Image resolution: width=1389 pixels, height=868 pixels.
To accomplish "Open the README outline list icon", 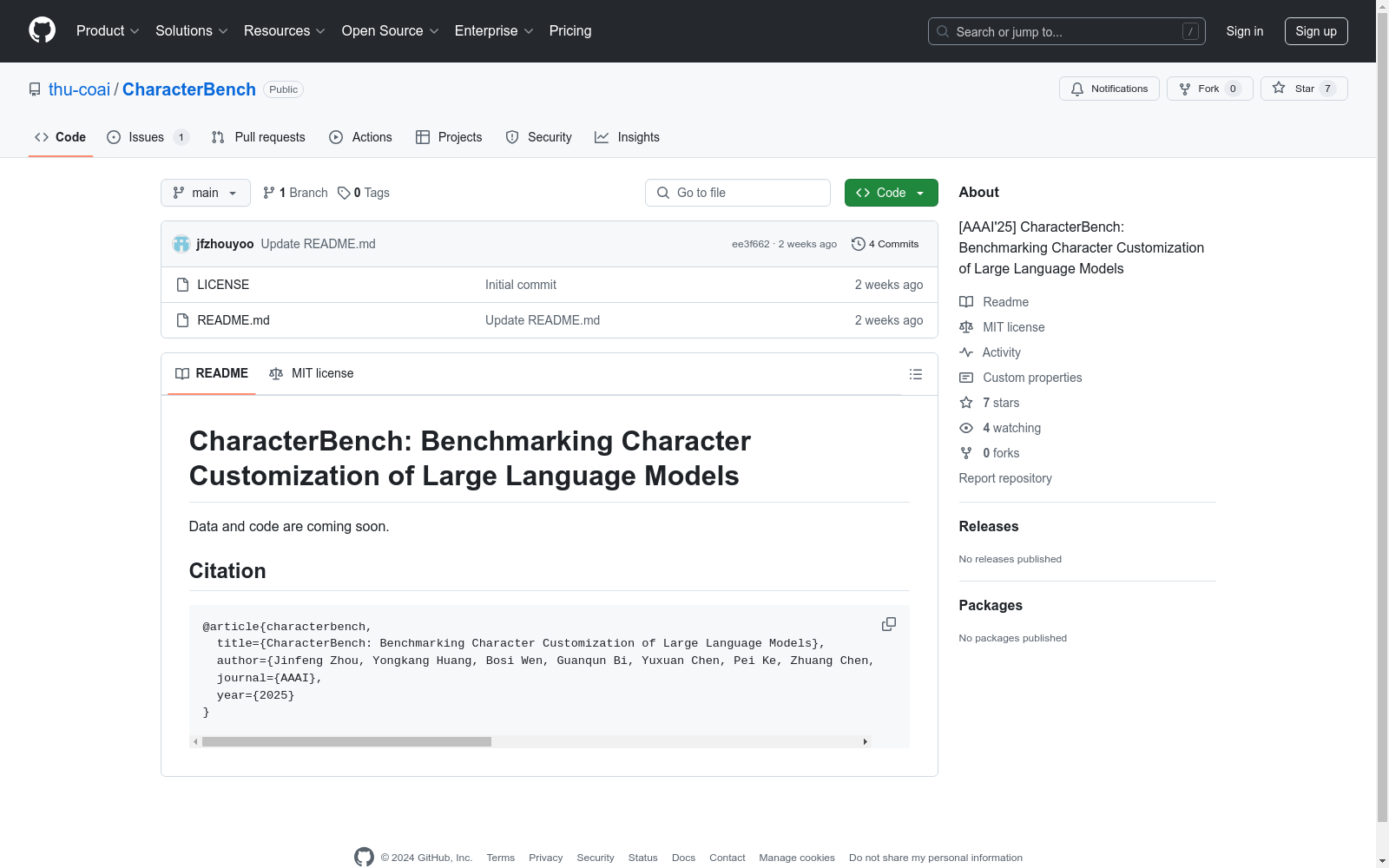I will [916, 374].
